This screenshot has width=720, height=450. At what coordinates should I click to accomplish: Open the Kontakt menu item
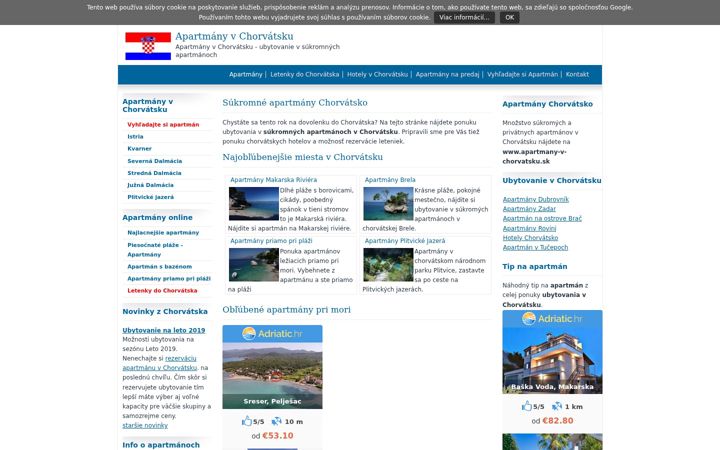[577, 74]
